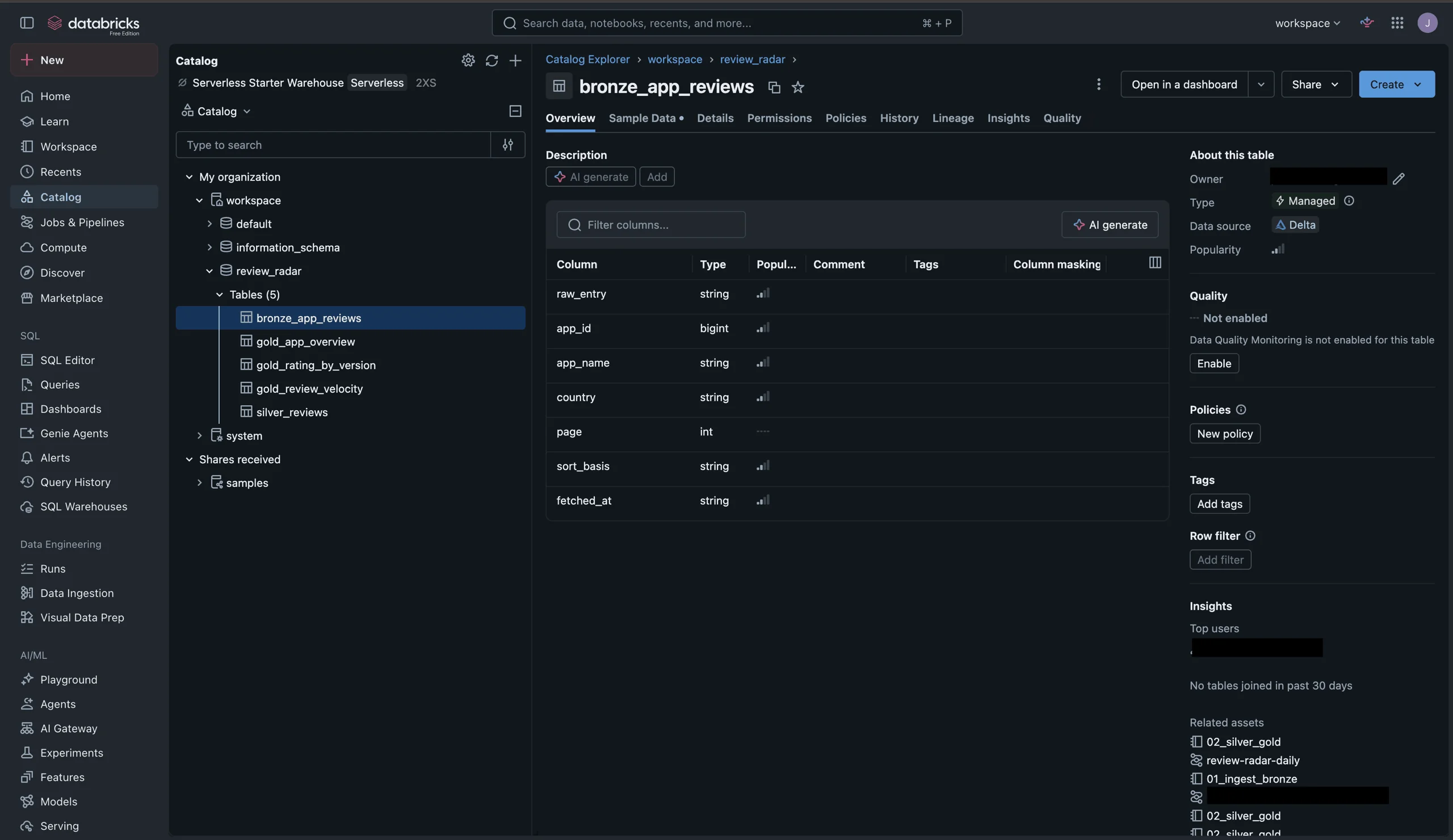This screenshot has width=1453, height=840.
Task: Open the workspace switcher dropdown
Action: pyautogui.click(x=1307, y=23)
